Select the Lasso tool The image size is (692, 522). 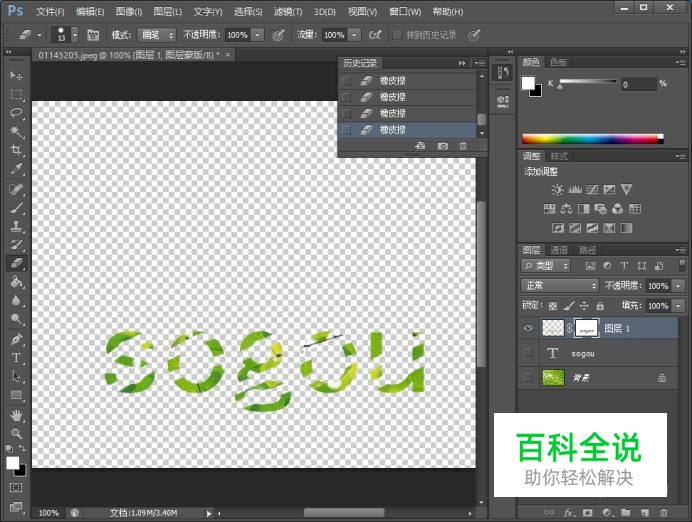pyautogui.click(x=16, y=113)
